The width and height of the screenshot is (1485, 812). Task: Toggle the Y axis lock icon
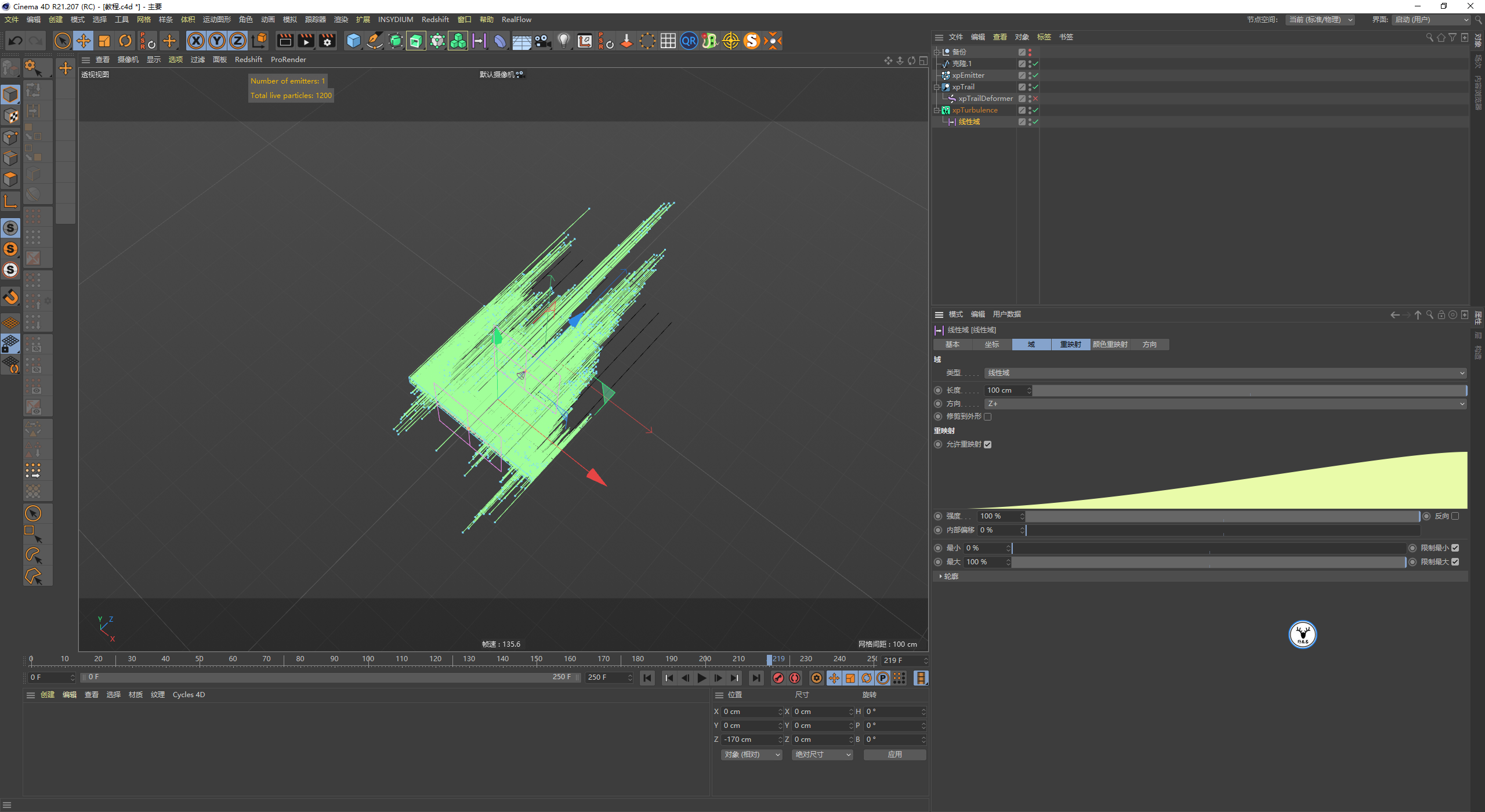(x=217, y=41)
